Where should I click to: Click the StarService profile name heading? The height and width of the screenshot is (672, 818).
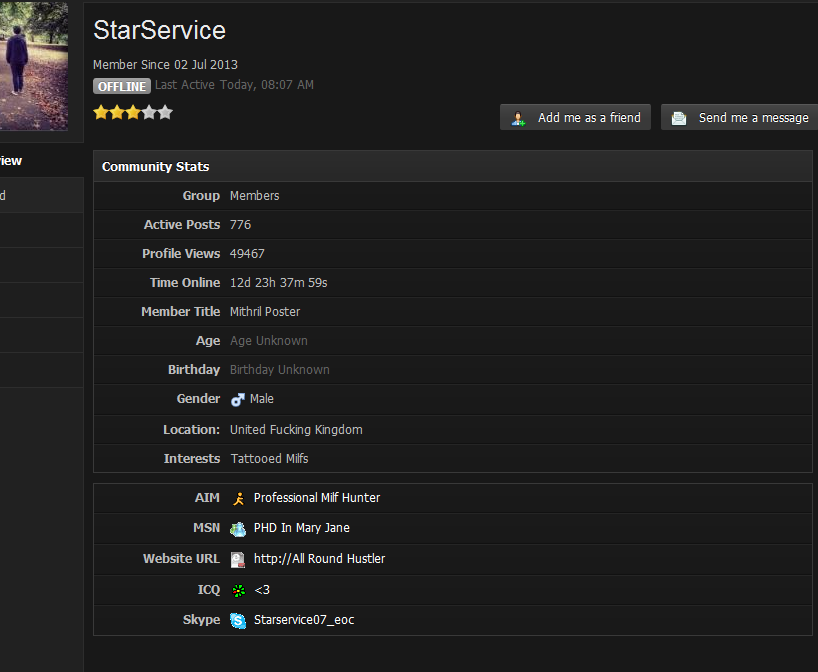(x=159, y=30)
